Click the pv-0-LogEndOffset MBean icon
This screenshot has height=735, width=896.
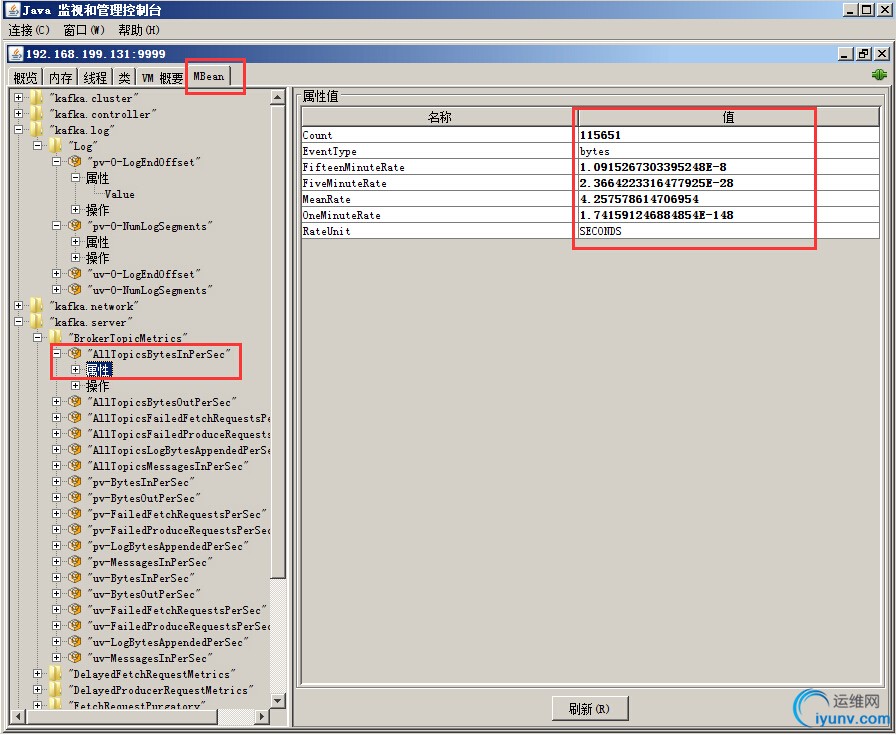point(74,162)
